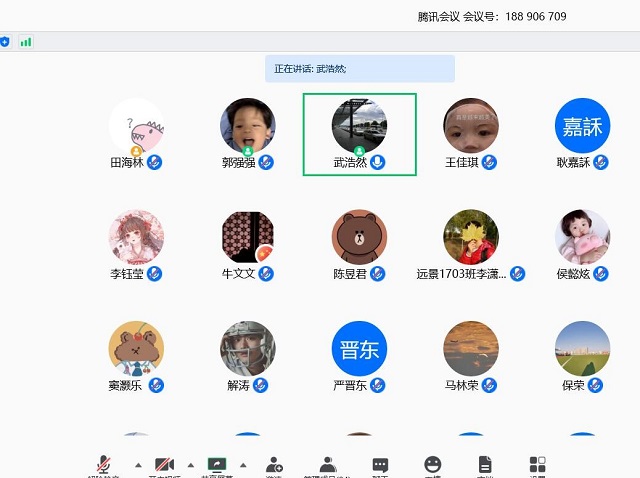Select 侯懿炫's baby photo avatar
The image size is (640, 478).
582,237
